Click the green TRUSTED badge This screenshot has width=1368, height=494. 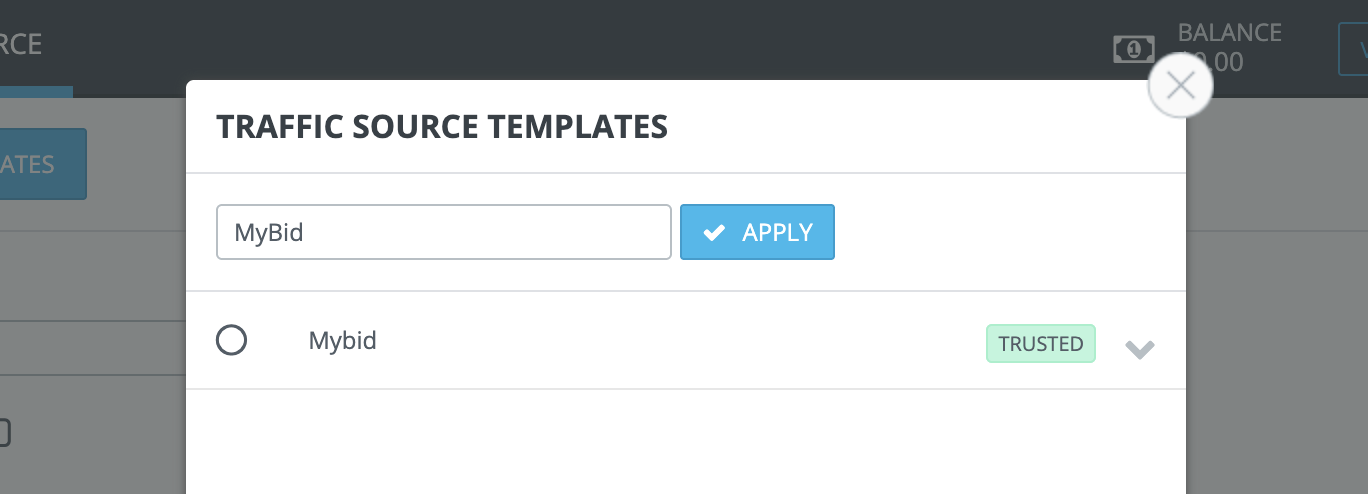[x=1040, y=344]
